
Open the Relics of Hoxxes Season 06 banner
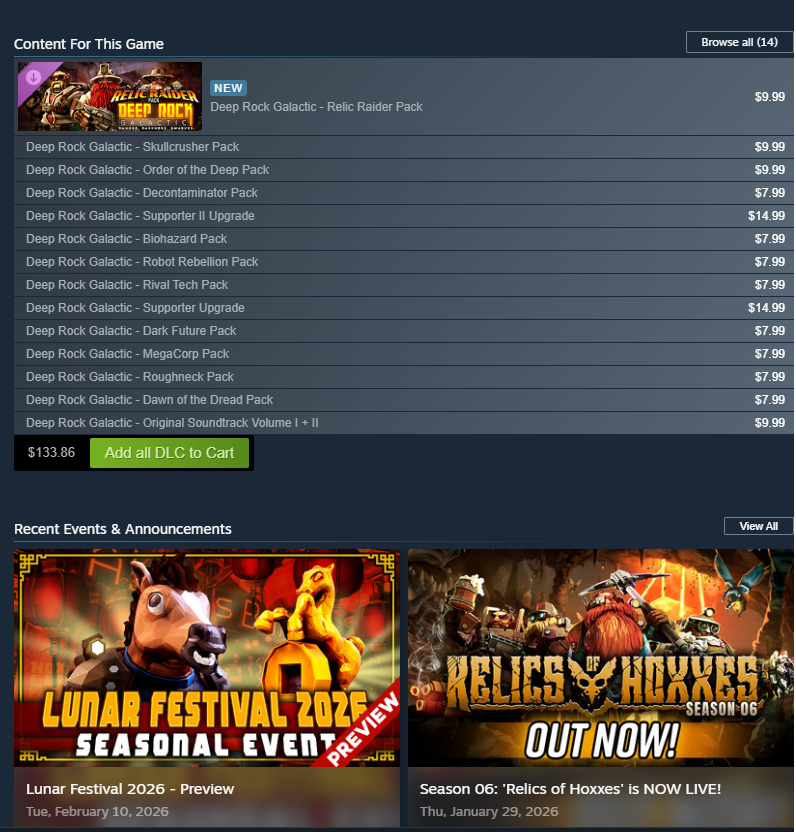click(601, 658)
